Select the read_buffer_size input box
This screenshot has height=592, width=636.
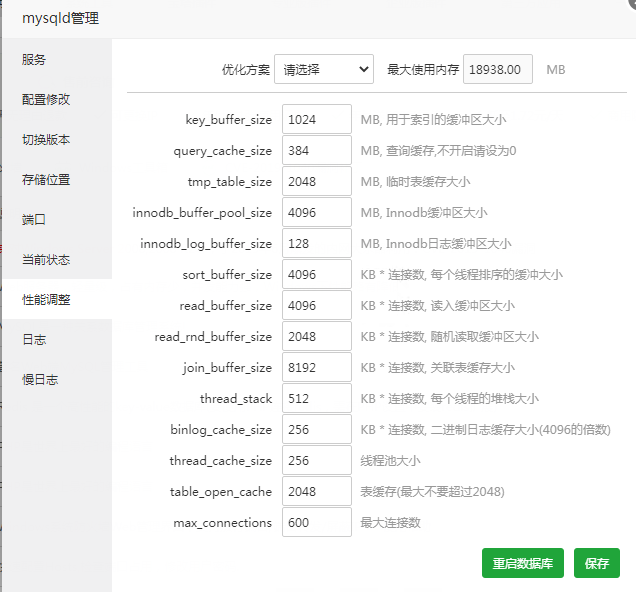[317, 305]
